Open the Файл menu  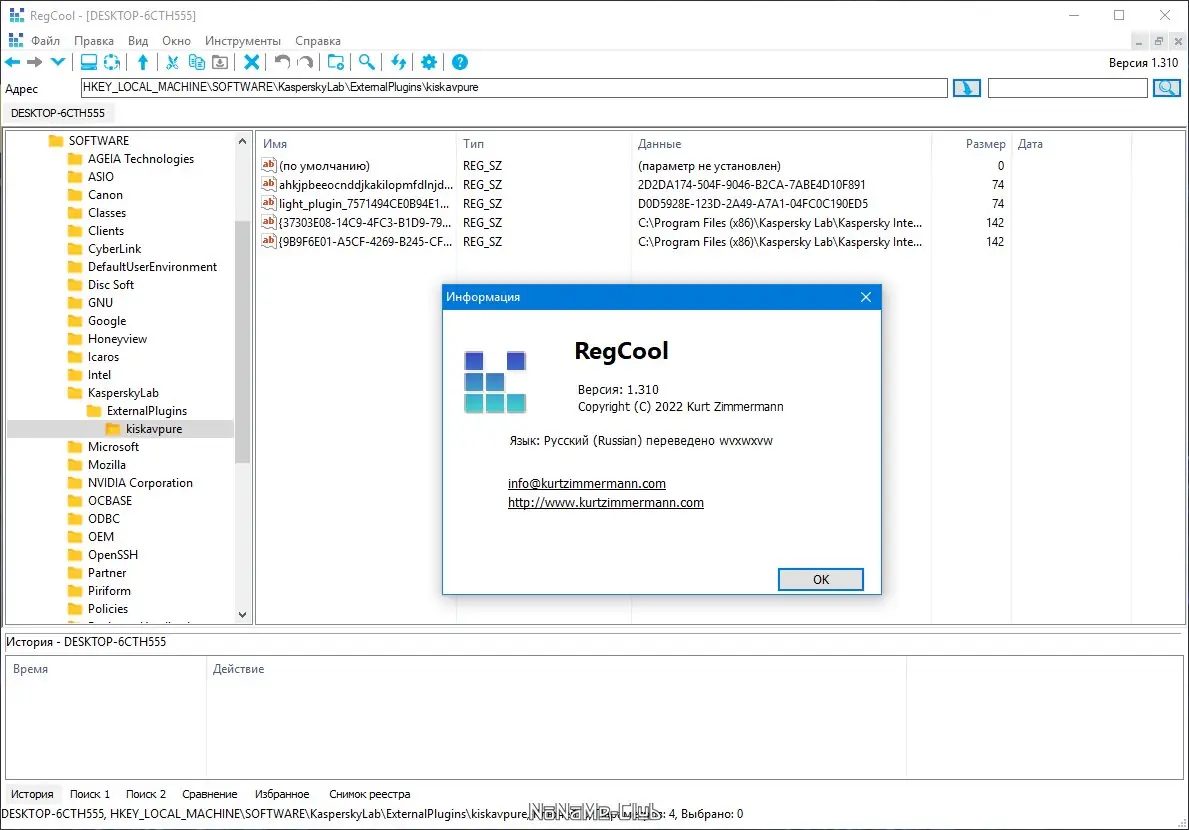point(45,41)
